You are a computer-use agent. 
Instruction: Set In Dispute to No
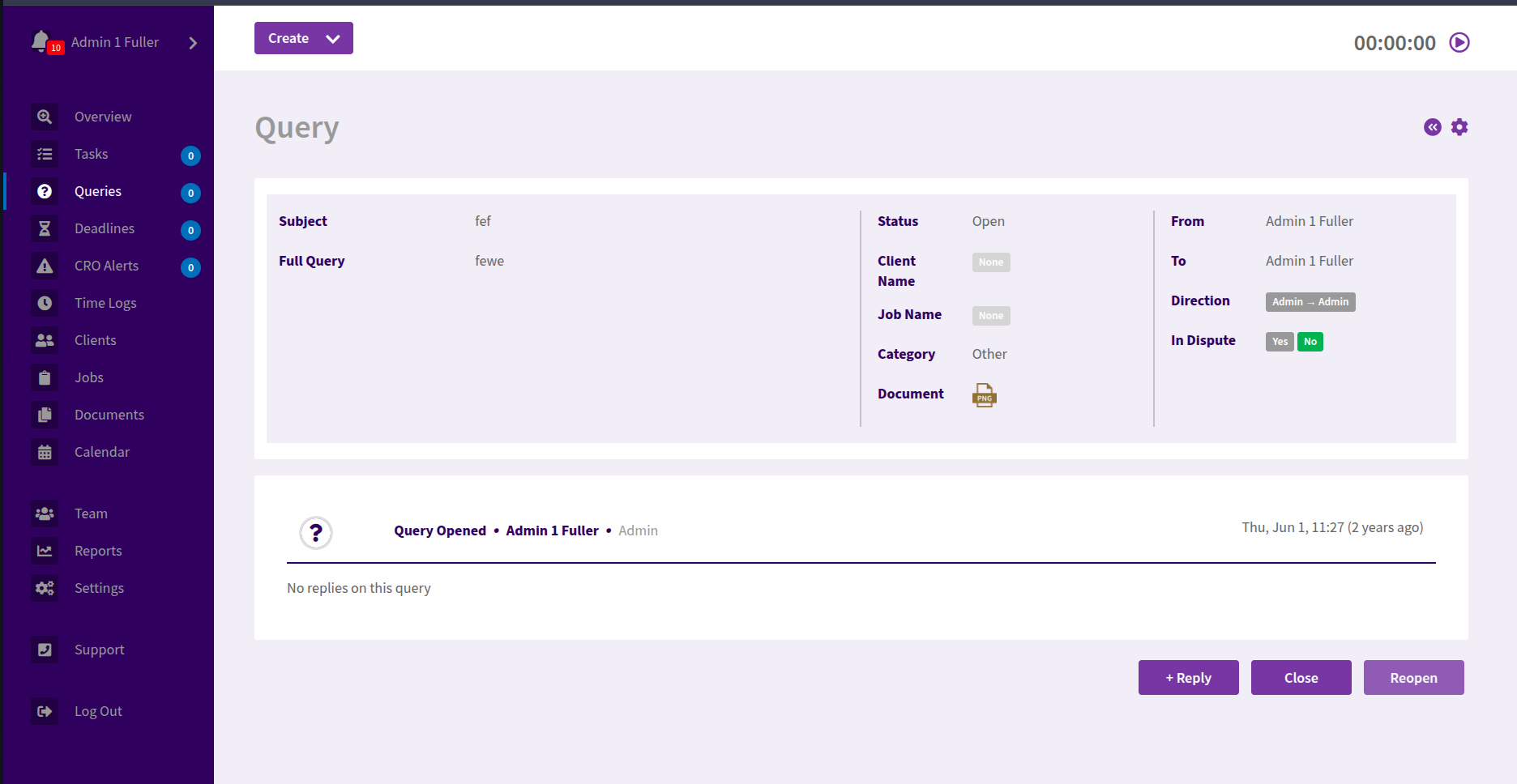tap(1310, 342)
